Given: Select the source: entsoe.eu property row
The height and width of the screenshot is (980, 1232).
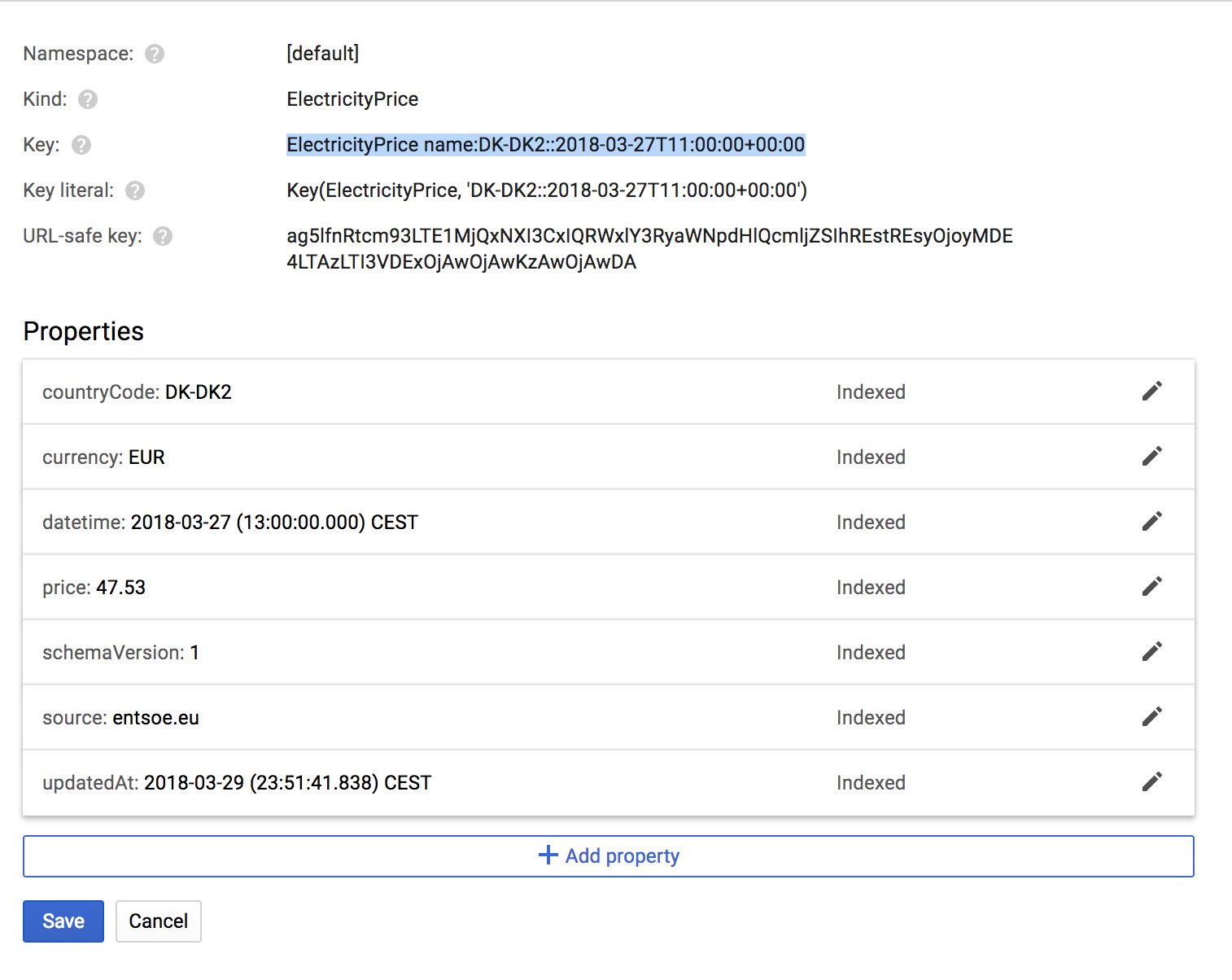Looking at the screenshot, I should click(609, 717).
